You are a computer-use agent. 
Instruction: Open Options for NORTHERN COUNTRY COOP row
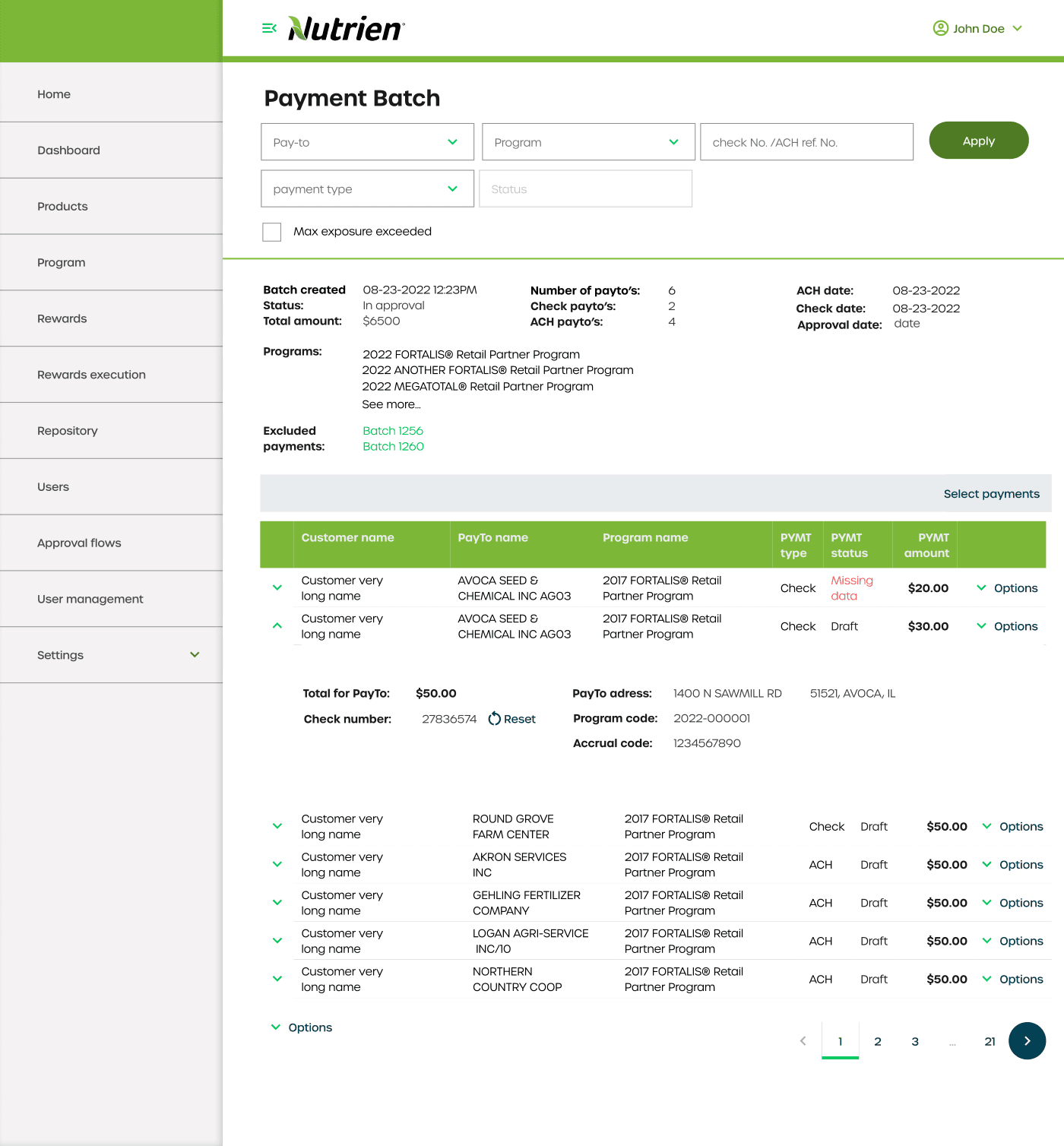(1012, 980)
